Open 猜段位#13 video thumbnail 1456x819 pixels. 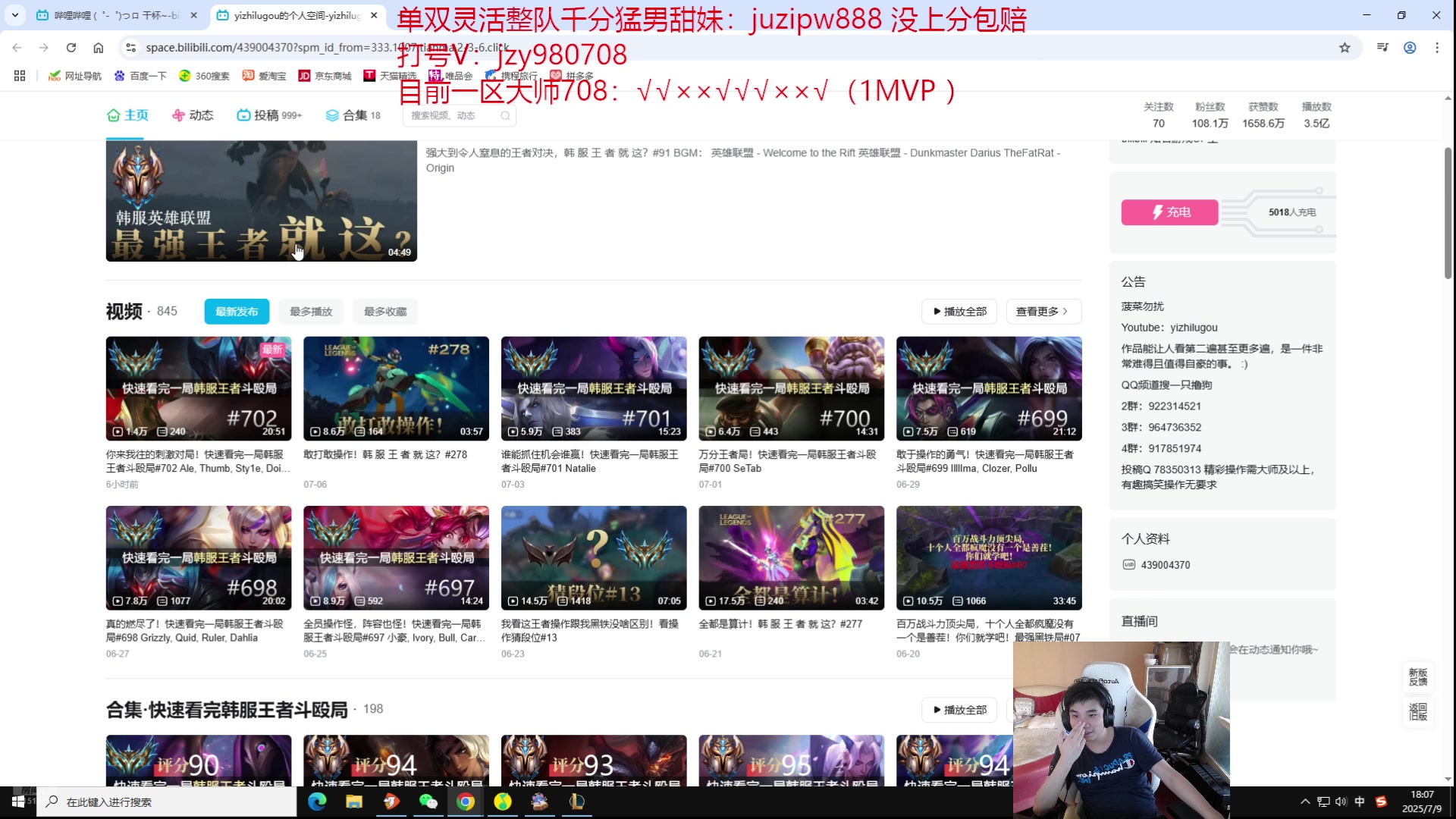click(x=594, y=558)
